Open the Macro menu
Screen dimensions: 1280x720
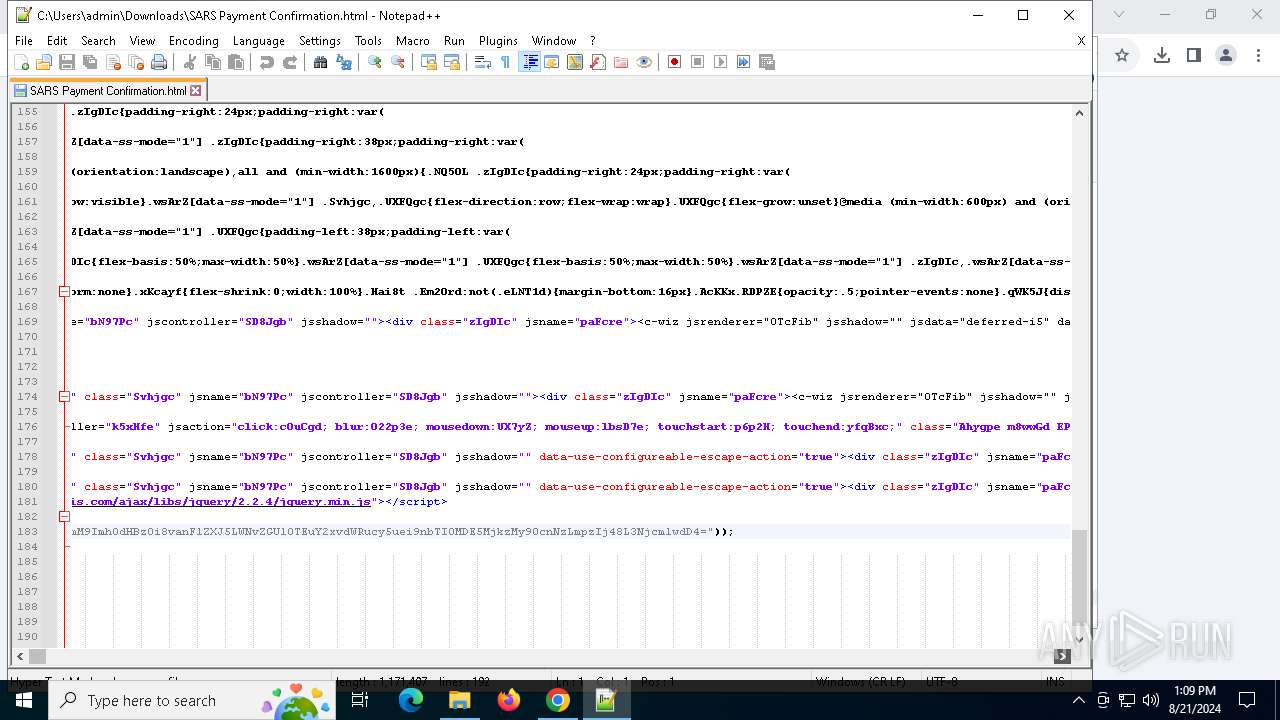pos(412,41)
